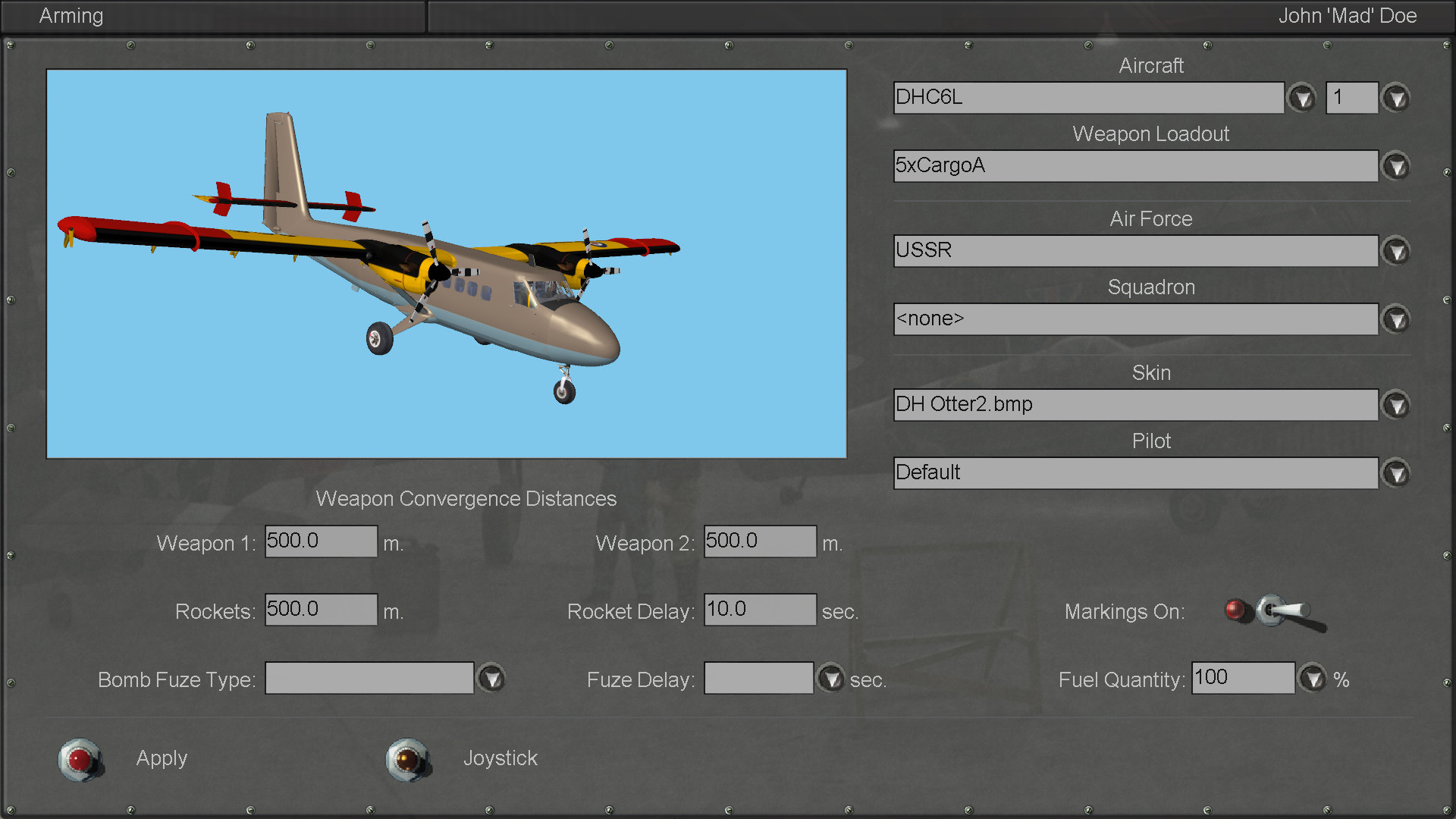Open the Air Force dropdown arrow
This screenshot has width=1456, height=819.
coord(1396,252)
